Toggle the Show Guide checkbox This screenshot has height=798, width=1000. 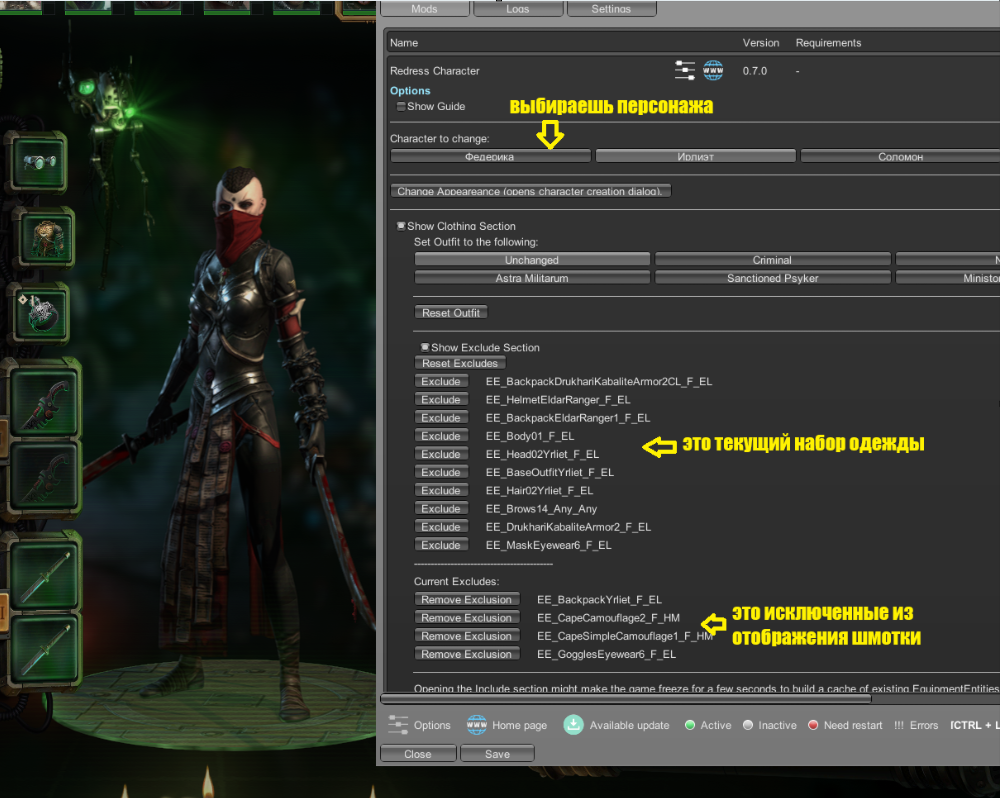click(401, 107)
